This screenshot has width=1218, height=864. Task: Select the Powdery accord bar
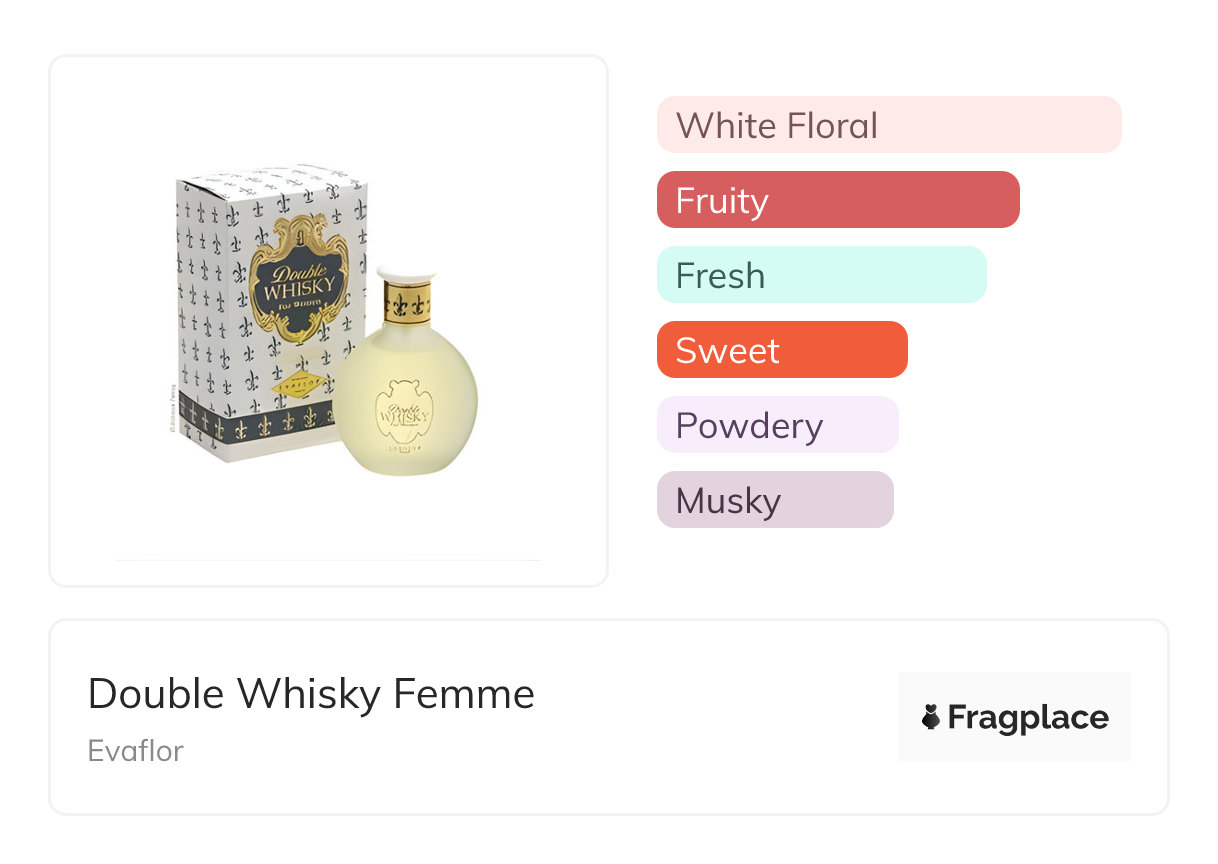777,425
